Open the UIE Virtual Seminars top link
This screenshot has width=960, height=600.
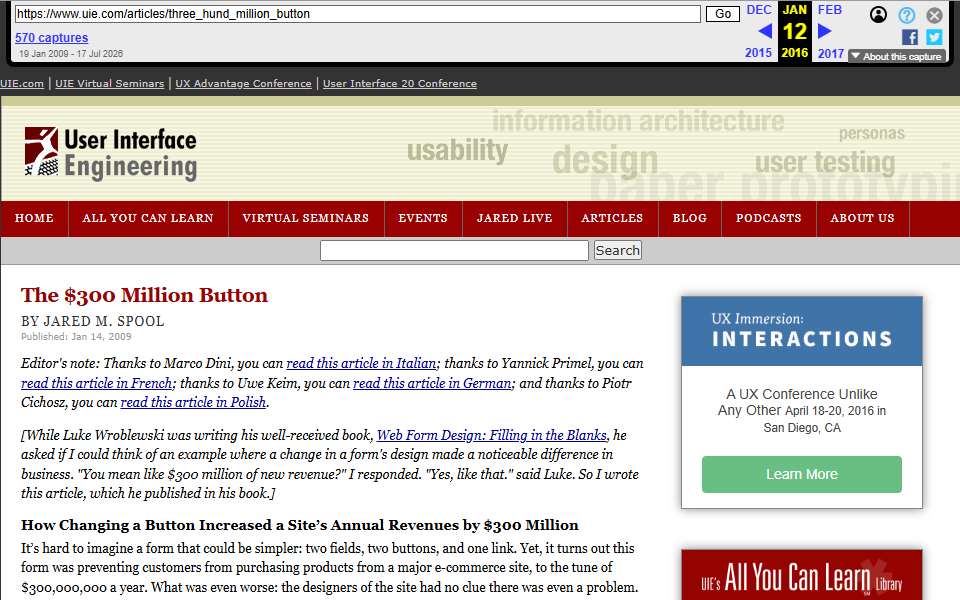point(110,83)
